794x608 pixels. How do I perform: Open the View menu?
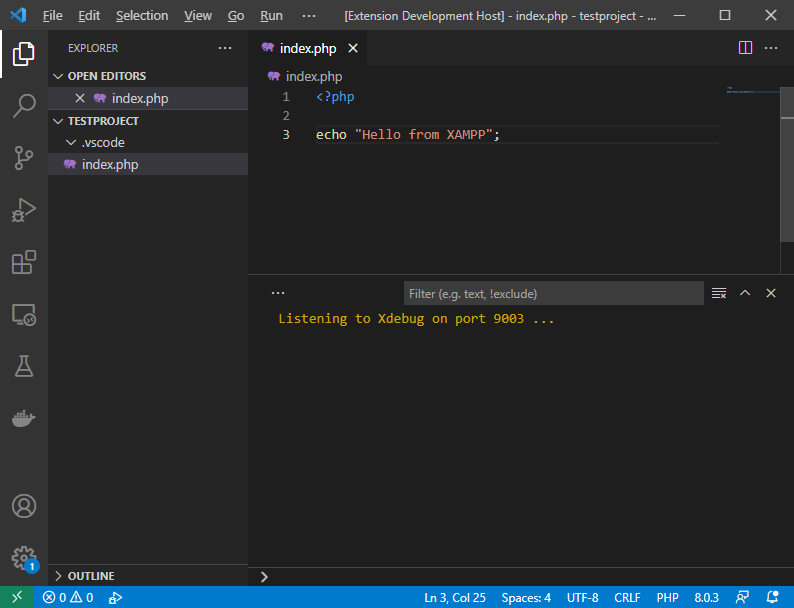click(197, 16)
